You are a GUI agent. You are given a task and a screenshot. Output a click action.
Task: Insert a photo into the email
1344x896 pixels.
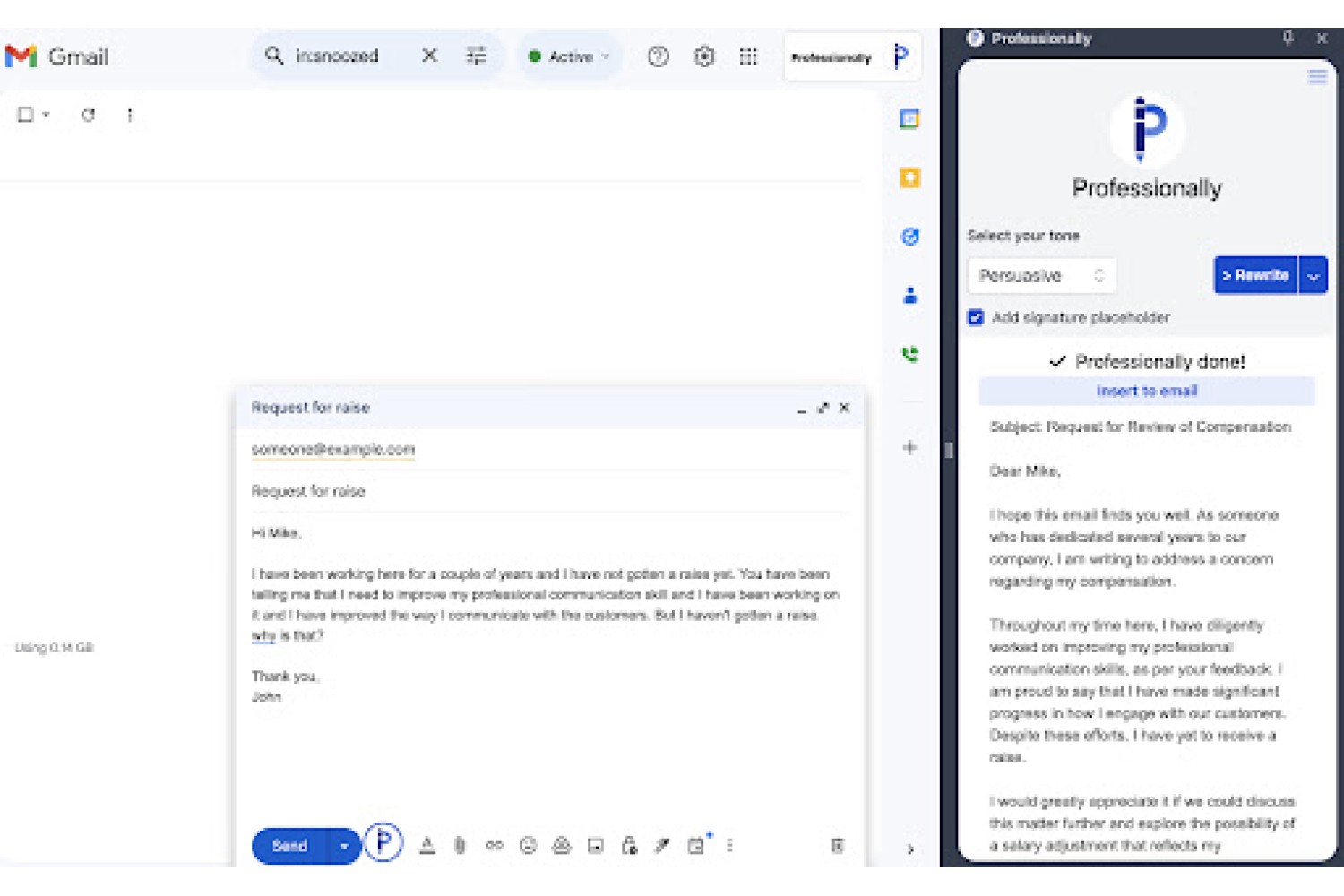pyautogui.click(x=595, y=845)
